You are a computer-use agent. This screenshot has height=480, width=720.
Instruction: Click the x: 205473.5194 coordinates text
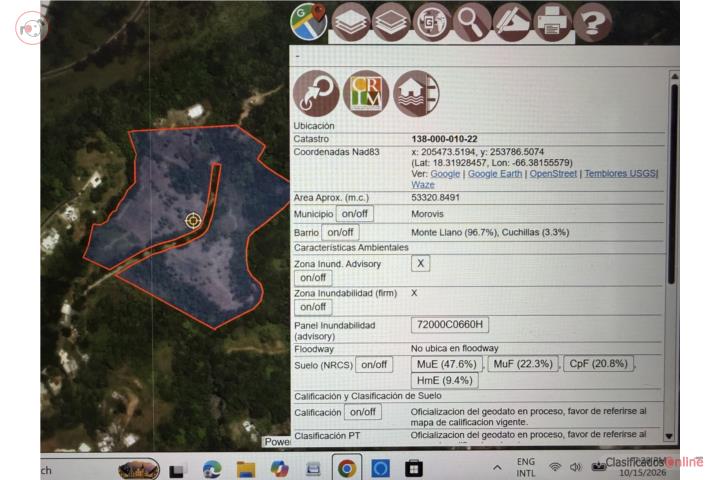coord(478,152)
